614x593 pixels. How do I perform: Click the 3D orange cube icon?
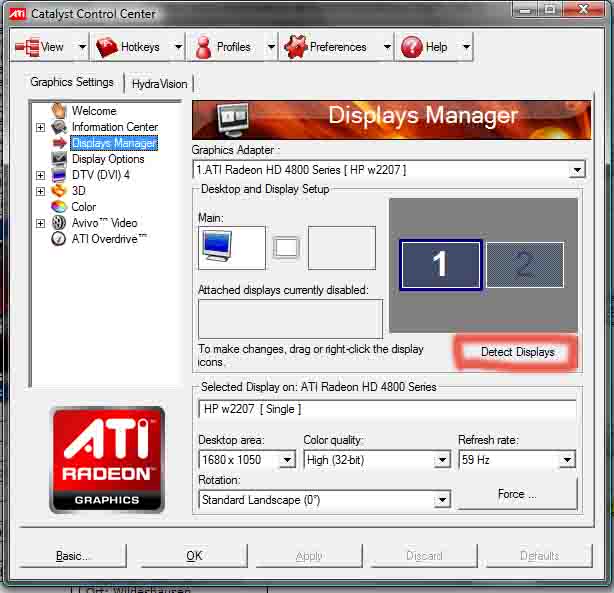coord(59,191)
